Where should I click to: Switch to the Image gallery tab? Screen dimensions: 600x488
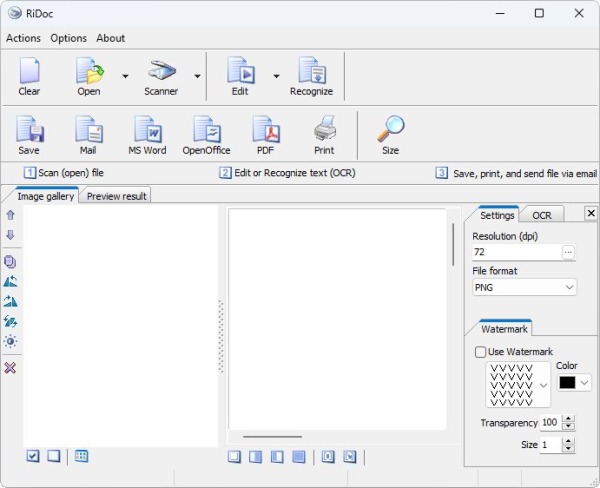click(46, 196)
